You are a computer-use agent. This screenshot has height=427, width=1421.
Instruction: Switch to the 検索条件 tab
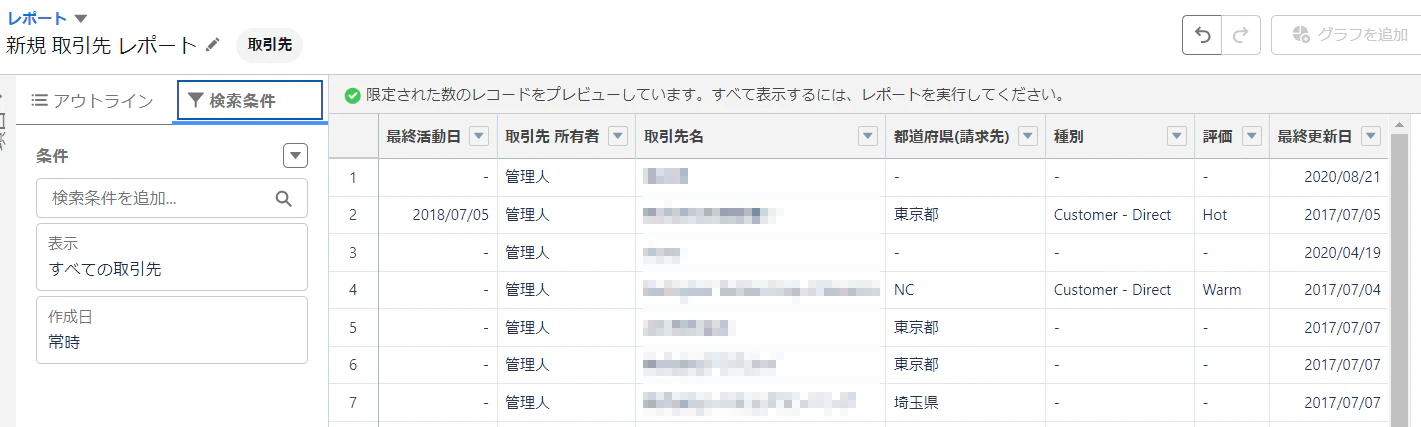pos(250,100)
